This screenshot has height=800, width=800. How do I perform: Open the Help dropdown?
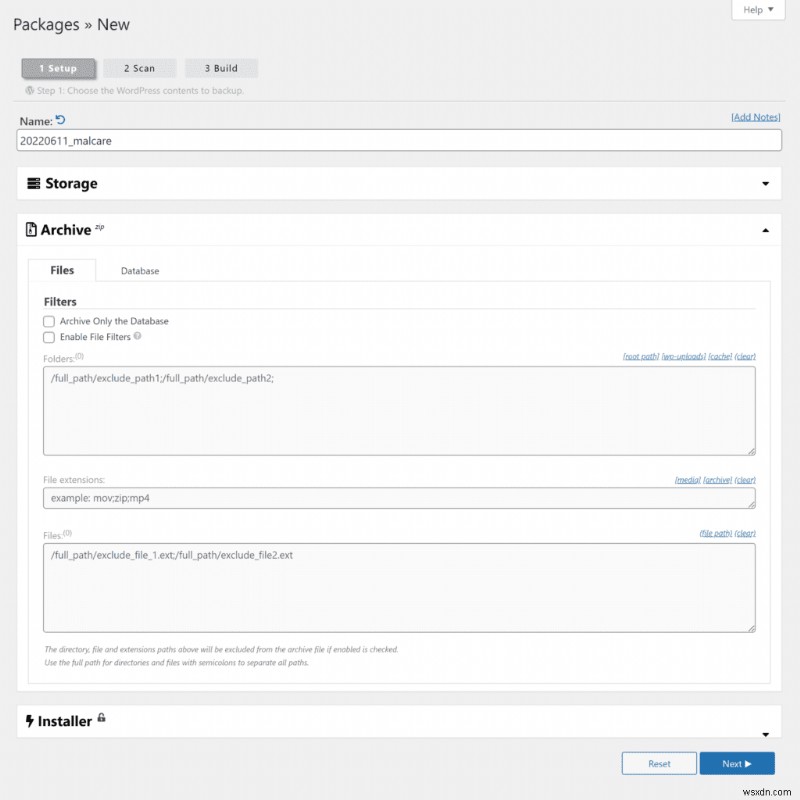coord(758,9)
